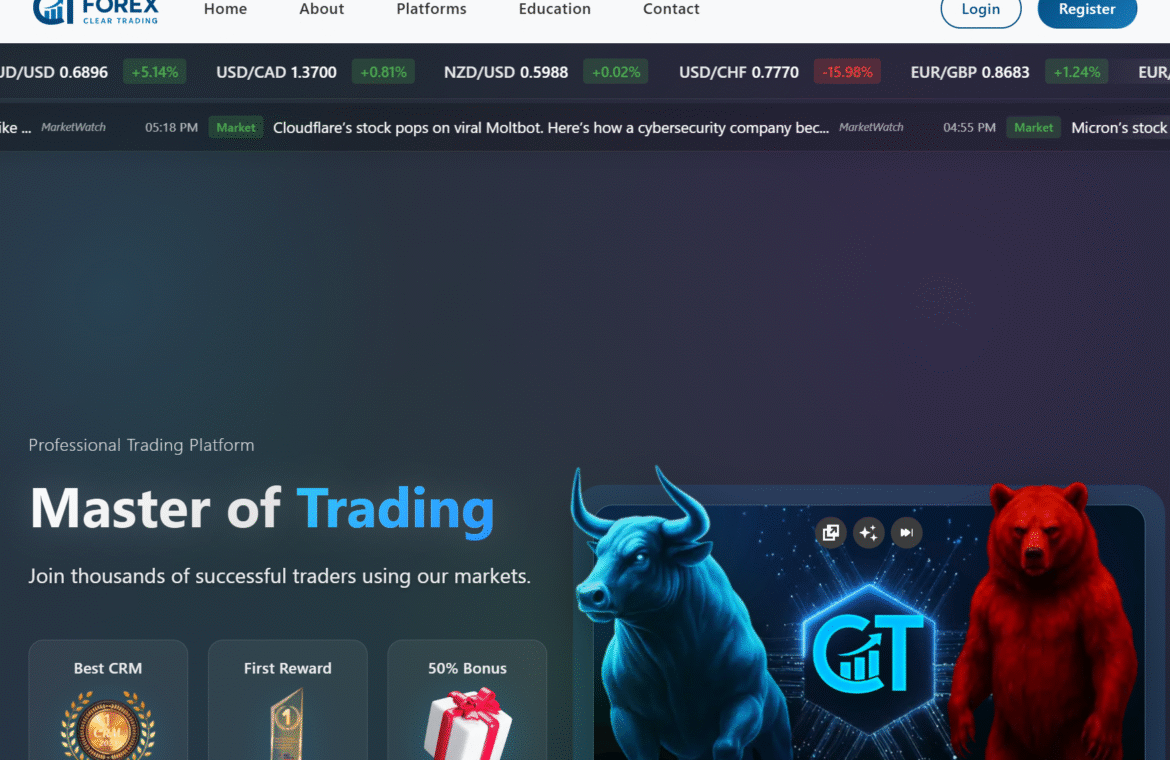Select the USD/CAD 1.3700 ticker item
The height and width of the screenshot is (760, 1170).
(276, 72)
